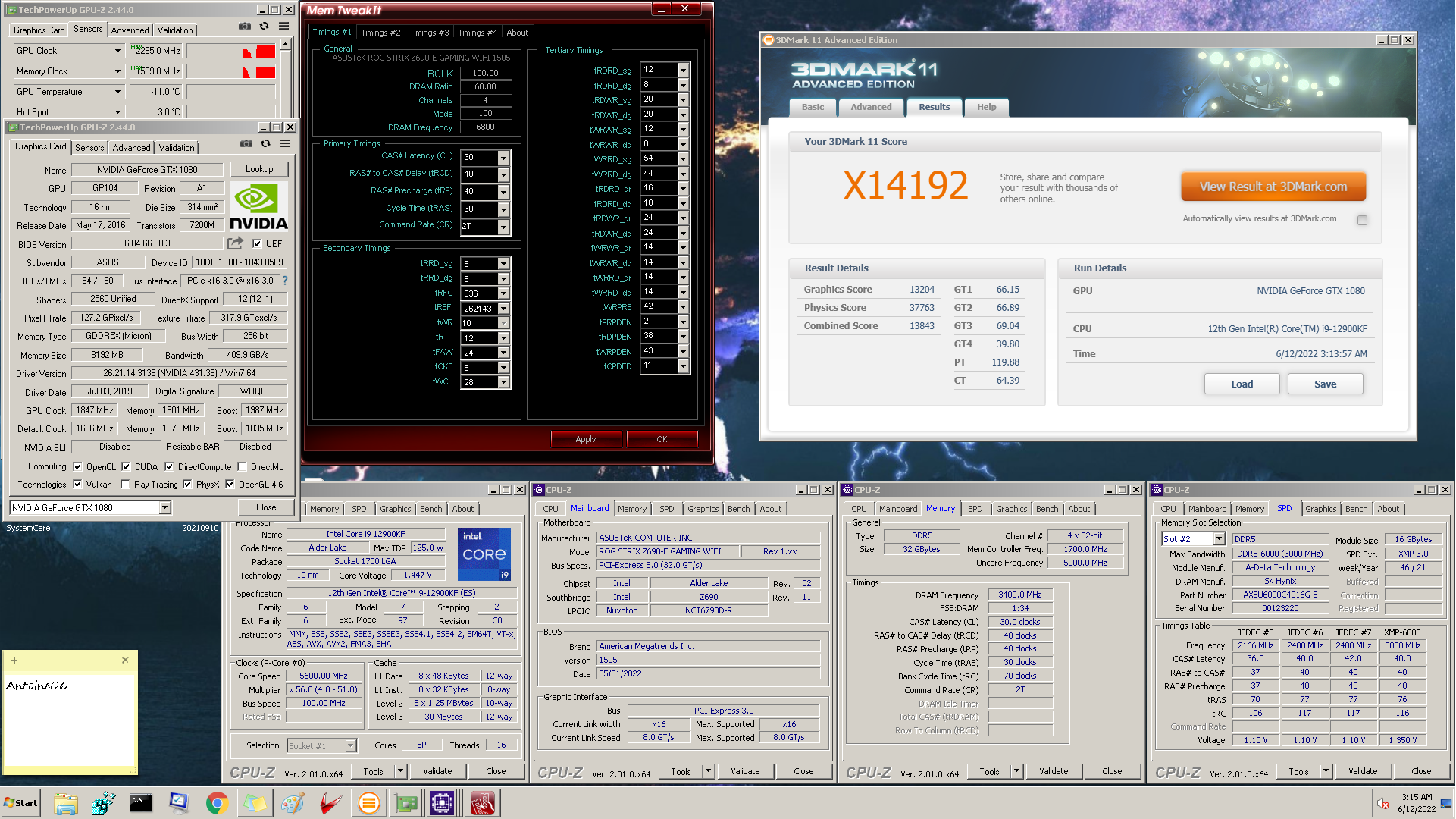The width and height of the screenshot is (1456, 819).
Task: Open the Validation tab in GPU-Z Graphics Card window
Action: 177,148
